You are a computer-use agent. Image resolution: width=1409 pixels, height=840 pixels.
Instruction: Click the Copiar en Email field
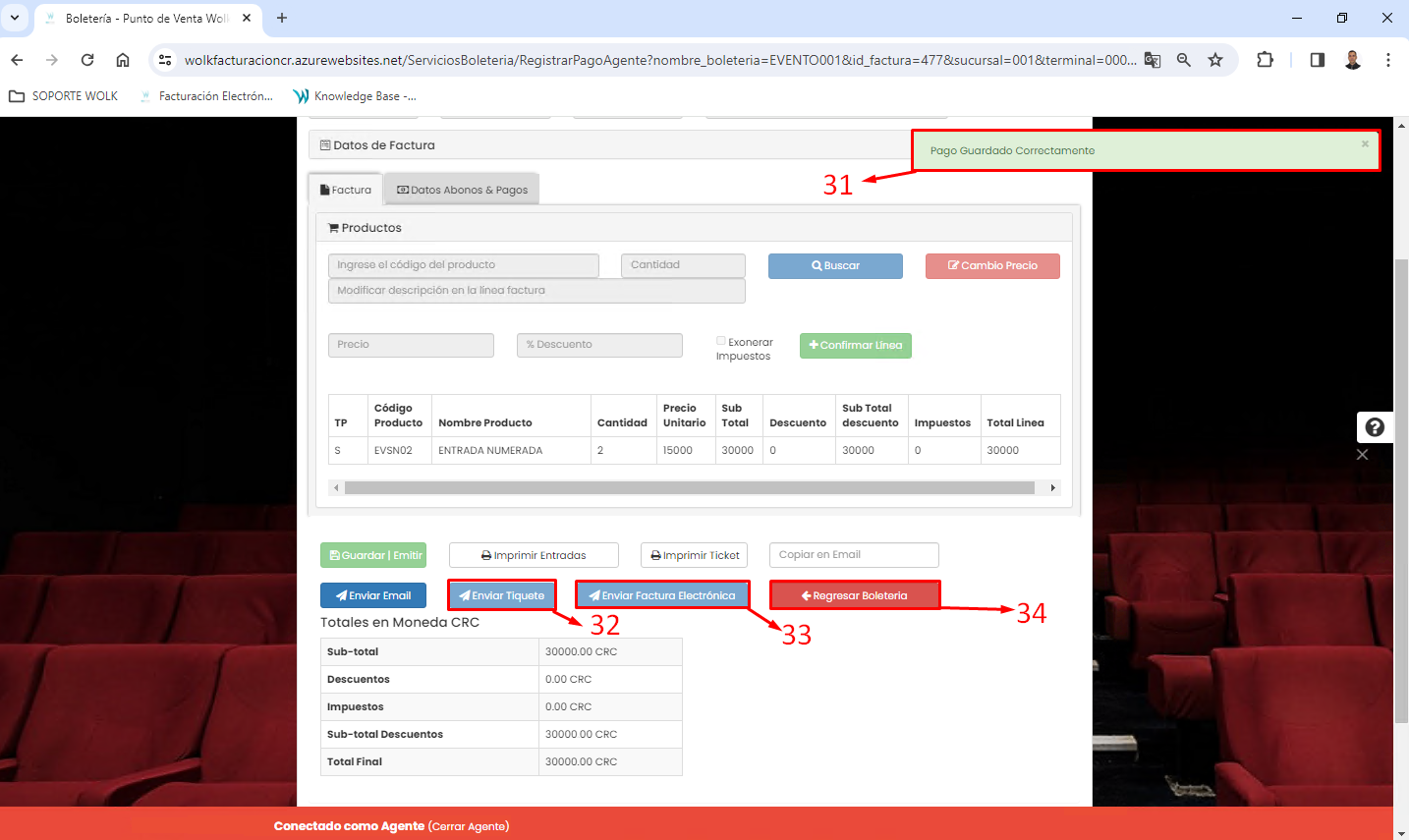[854, 555]
